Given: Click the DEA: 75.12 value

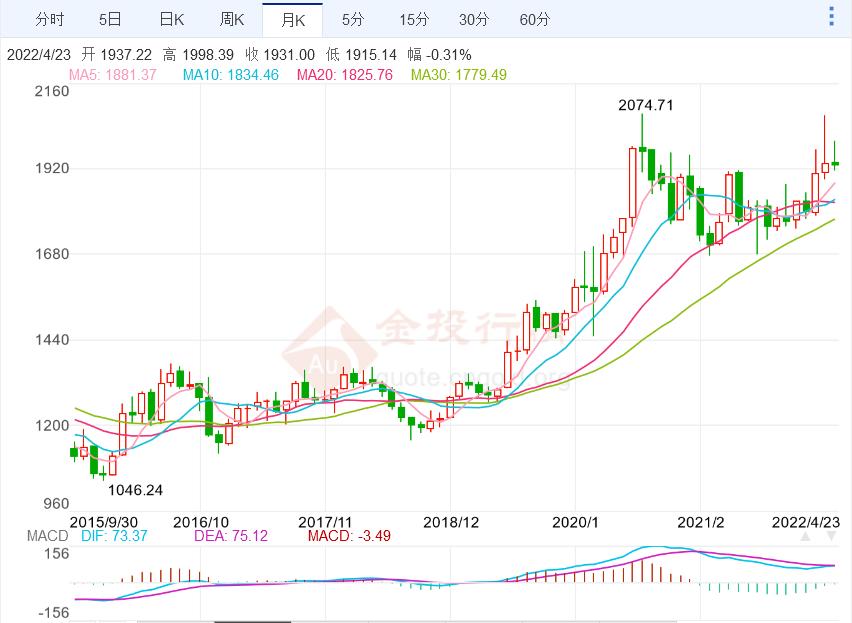Looking at the screenshot, I should tap(231, 536).
